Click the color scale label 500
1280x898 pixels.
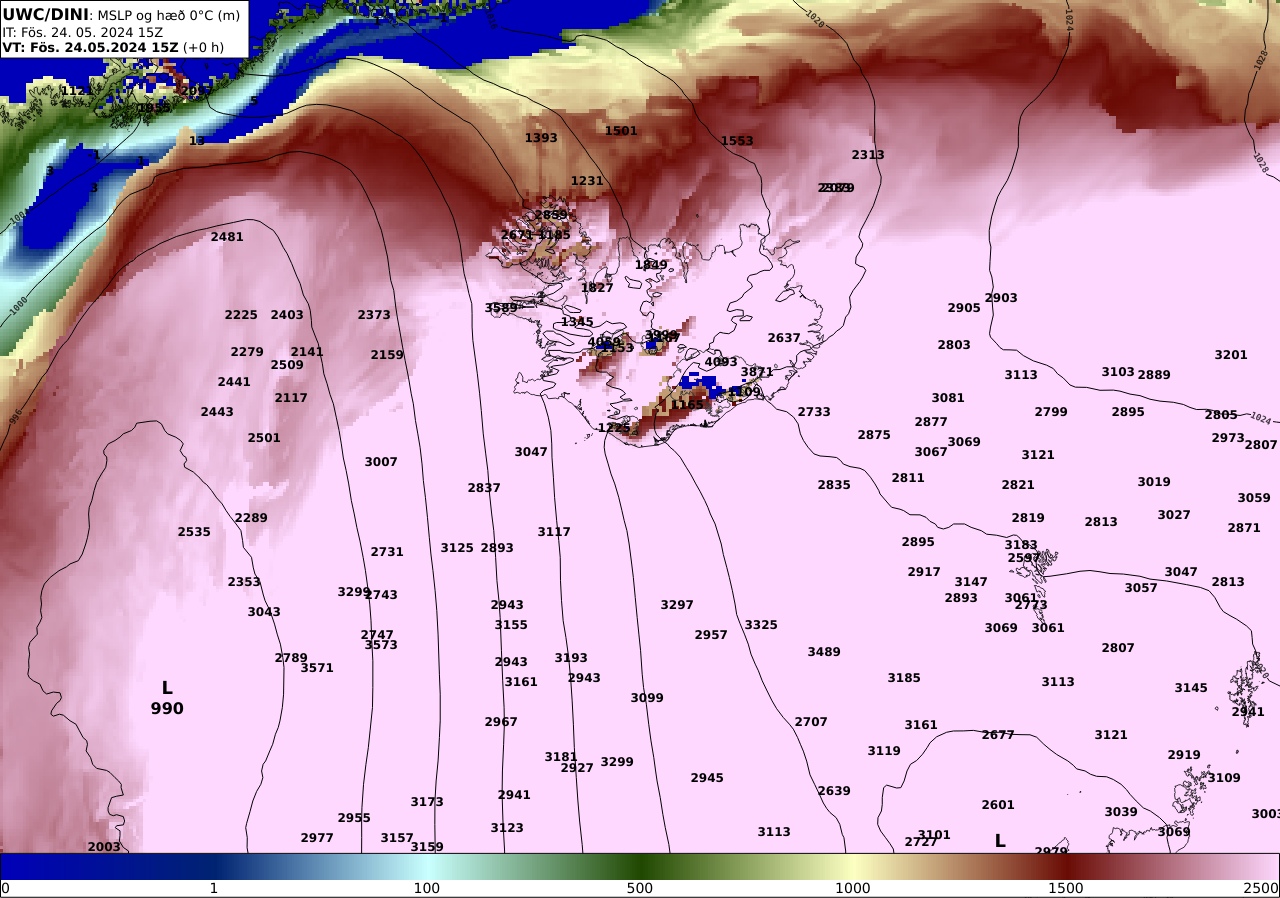pos(640,888)
